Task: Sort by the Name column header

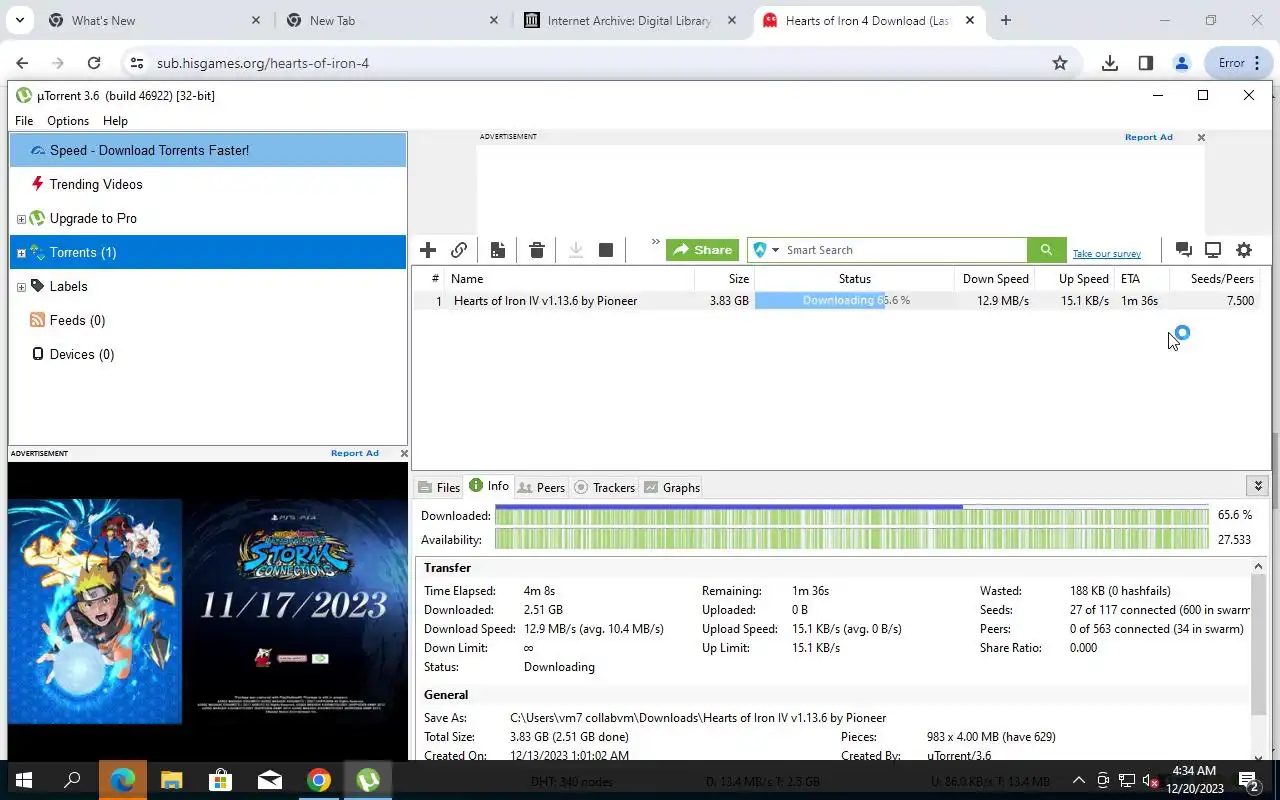Action: pos(570,279)
